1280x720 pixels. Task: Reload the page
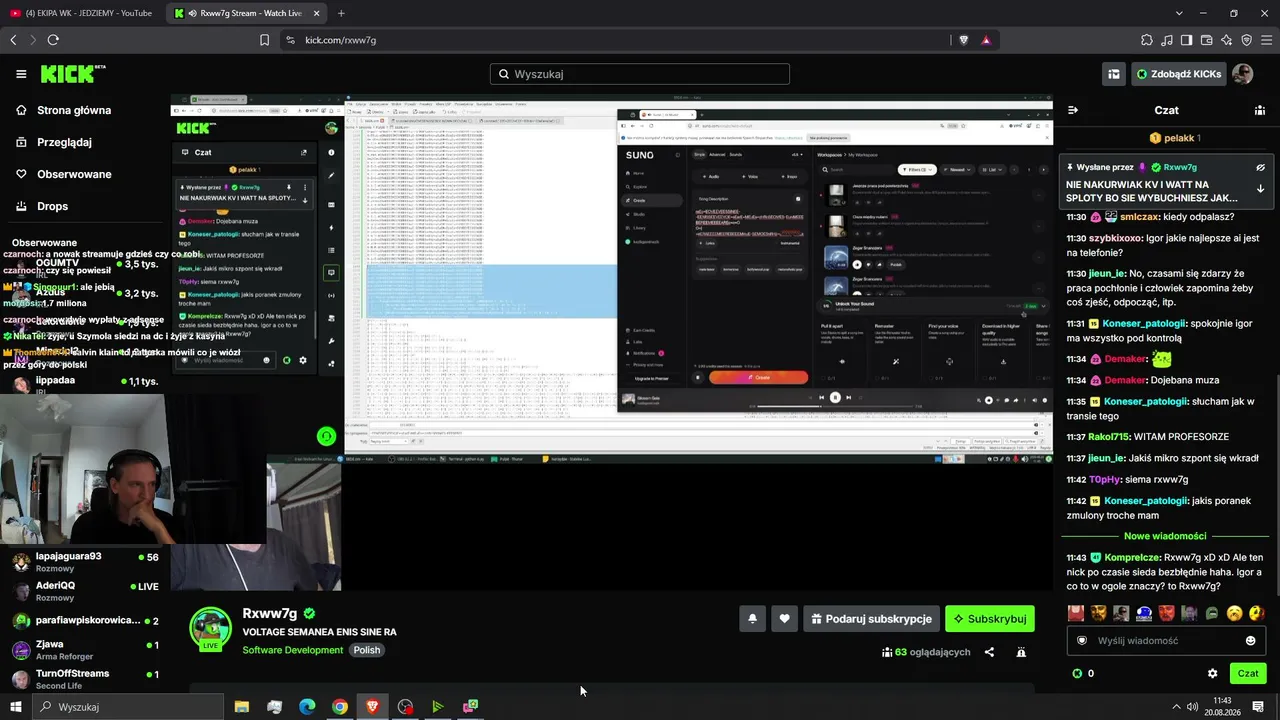click(53, 40)
